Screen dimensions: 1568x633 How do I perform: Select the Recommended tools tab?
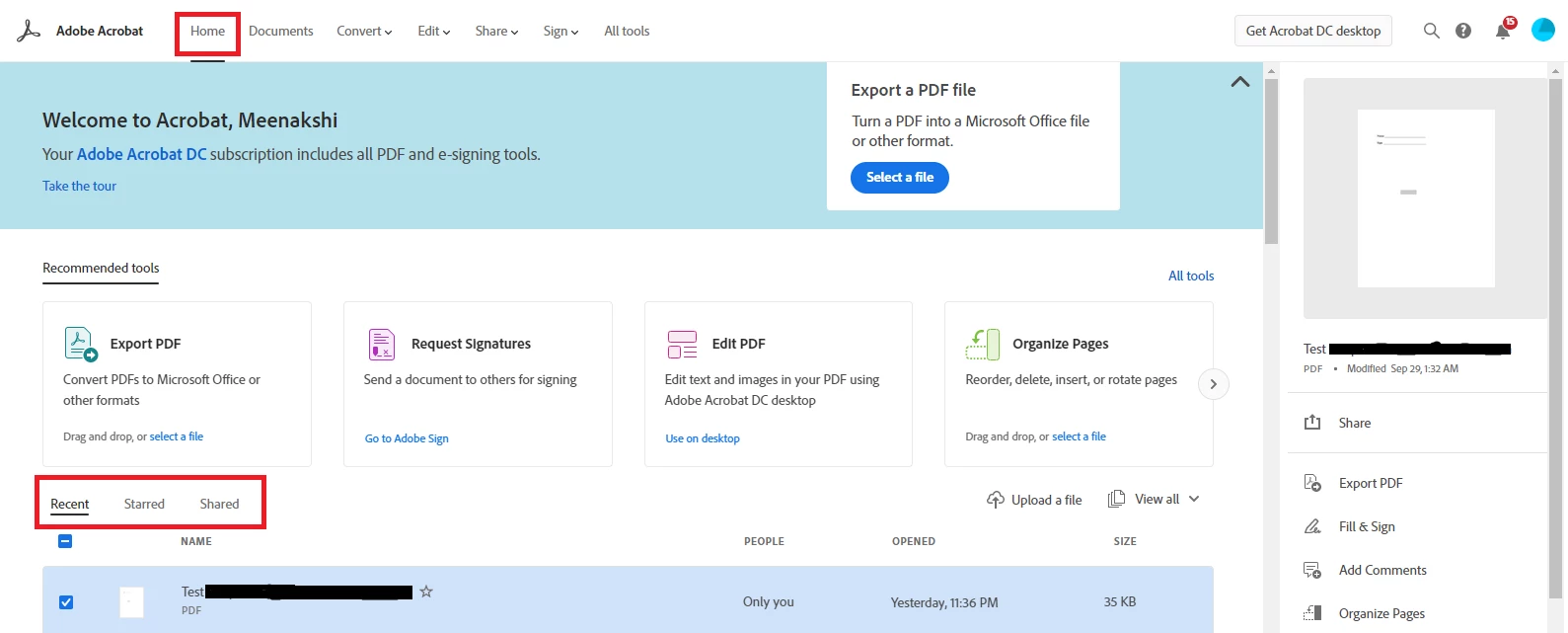101,268
